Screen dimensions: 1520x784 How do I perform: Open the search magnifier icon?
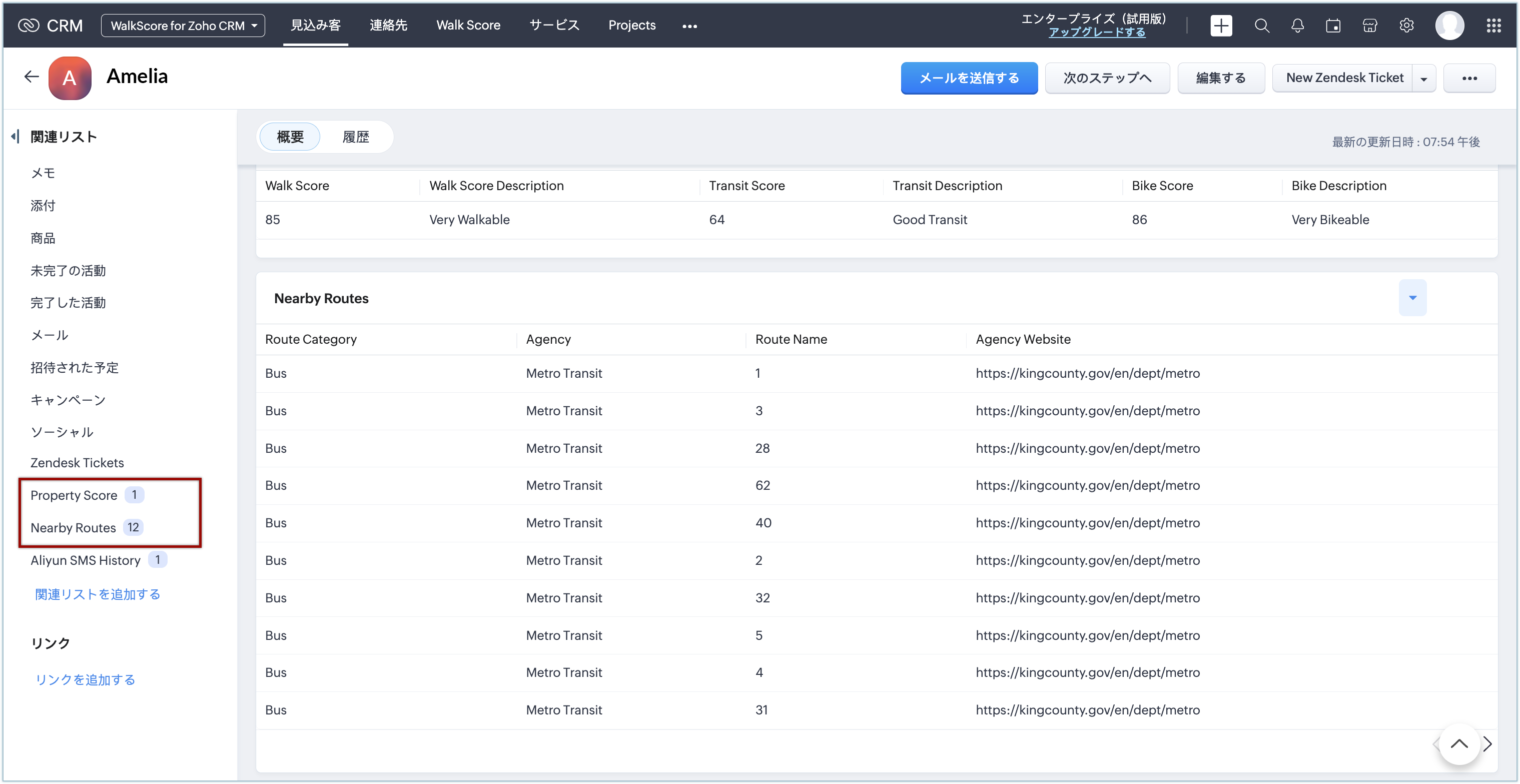pos(1261,26)
